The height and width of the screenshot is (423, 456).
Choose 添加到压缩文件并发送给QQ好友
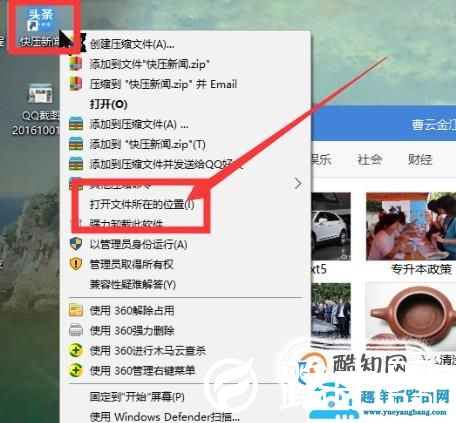(166, 164)
